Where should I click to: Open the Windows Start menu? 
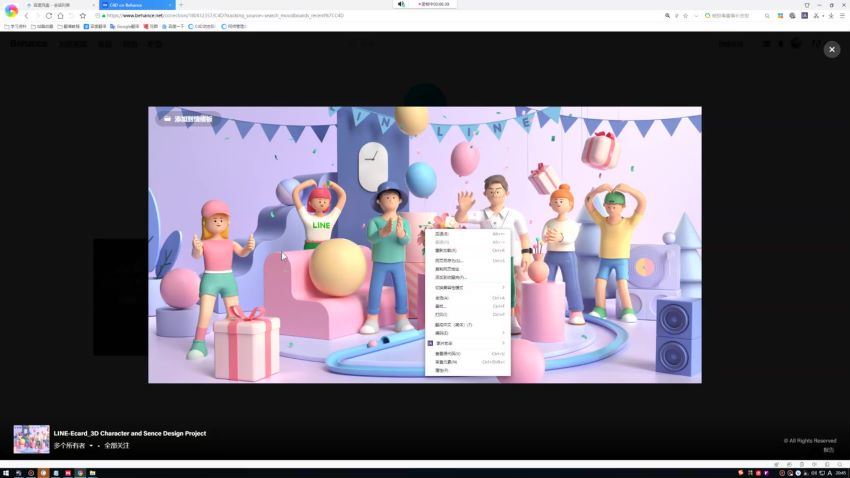[x=6, y=473]
